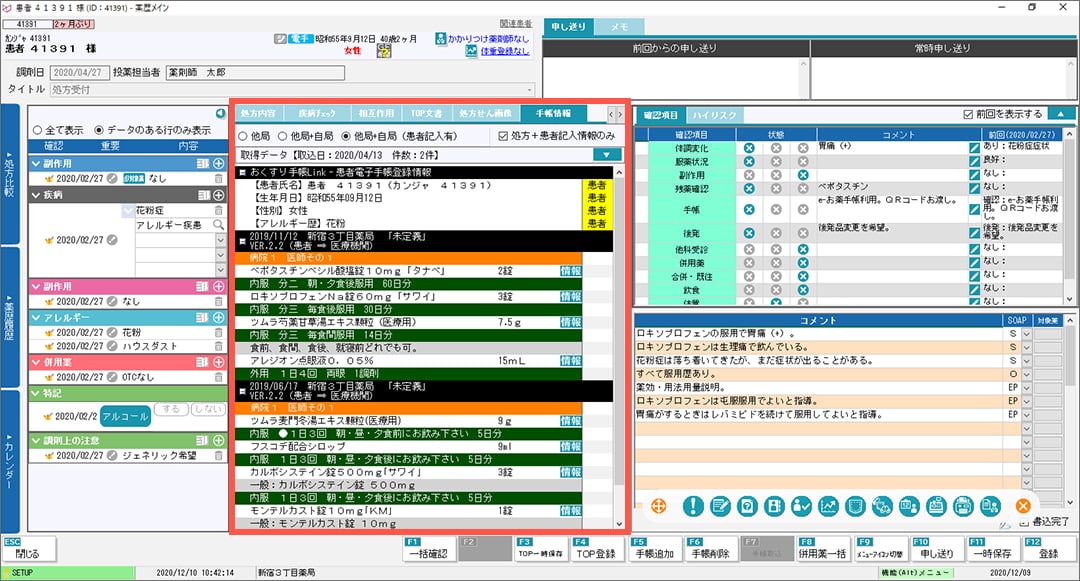Click the 体重登録なし link
The height and width of the screenshot is (581, 1080).
[x=505, y=52]
